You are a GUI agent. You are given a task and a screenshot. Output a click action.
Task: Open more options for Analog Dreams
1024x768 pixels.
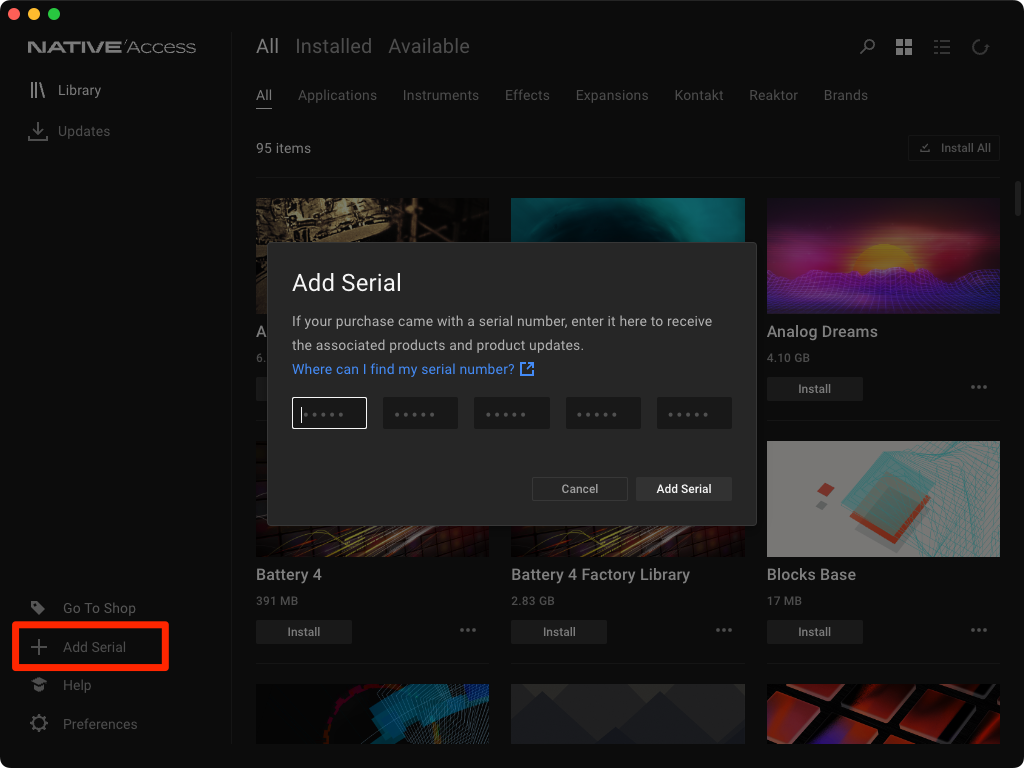click(978, 387)
